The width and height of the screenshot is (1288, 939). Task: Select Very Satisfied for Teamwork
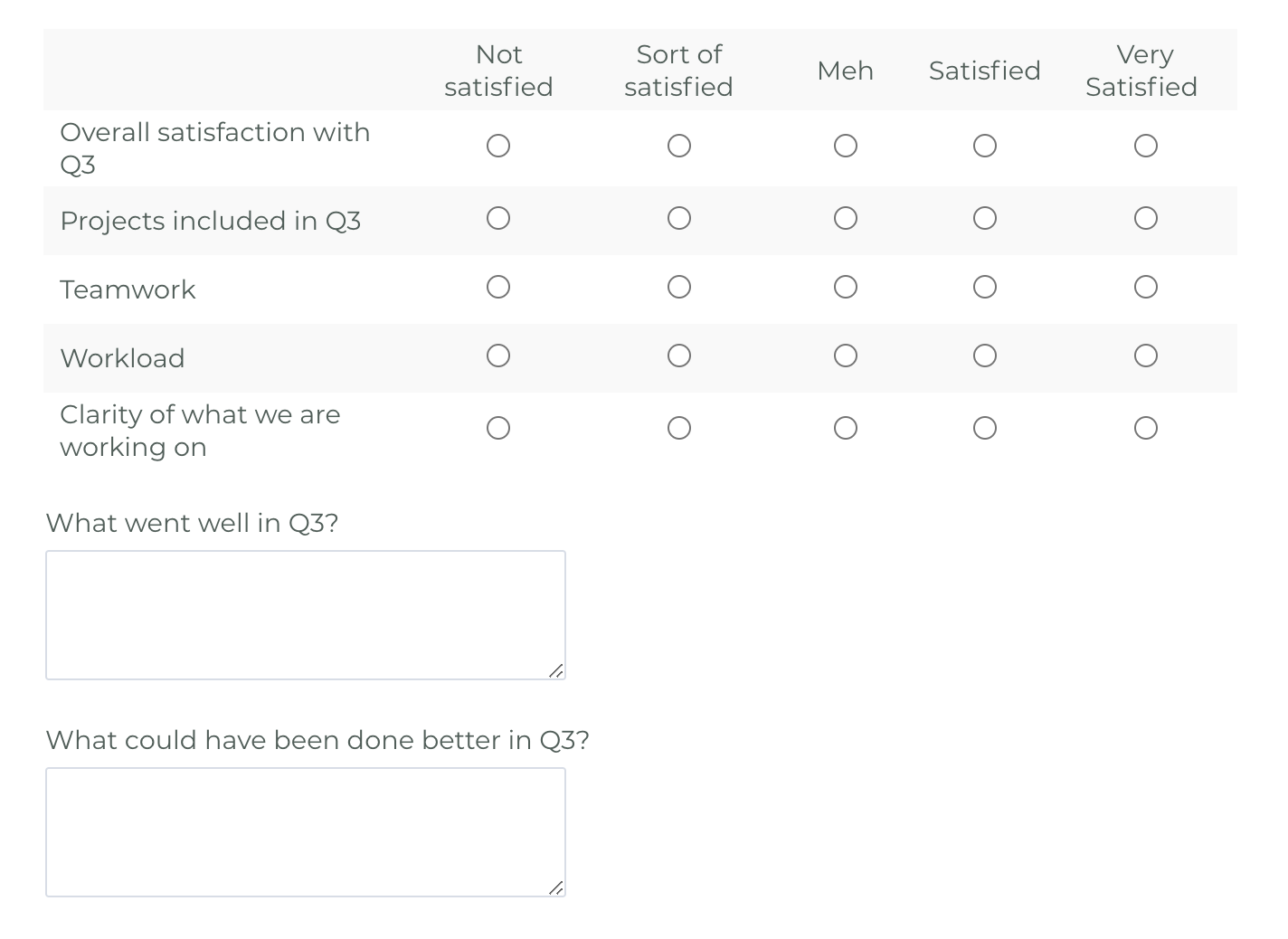point(1146,287)
